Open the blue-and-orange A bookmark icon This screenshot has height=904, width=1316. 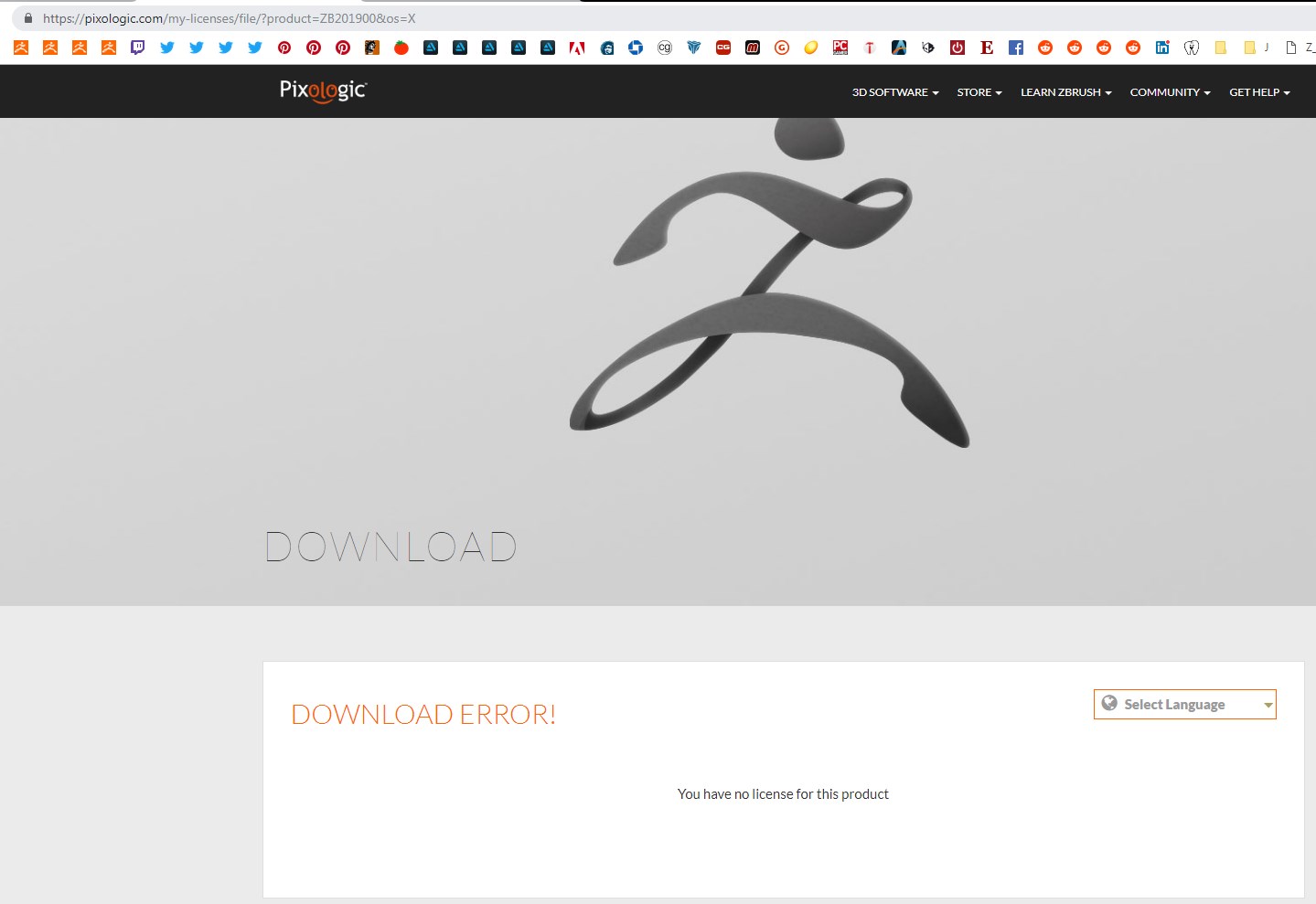point(899,48)
